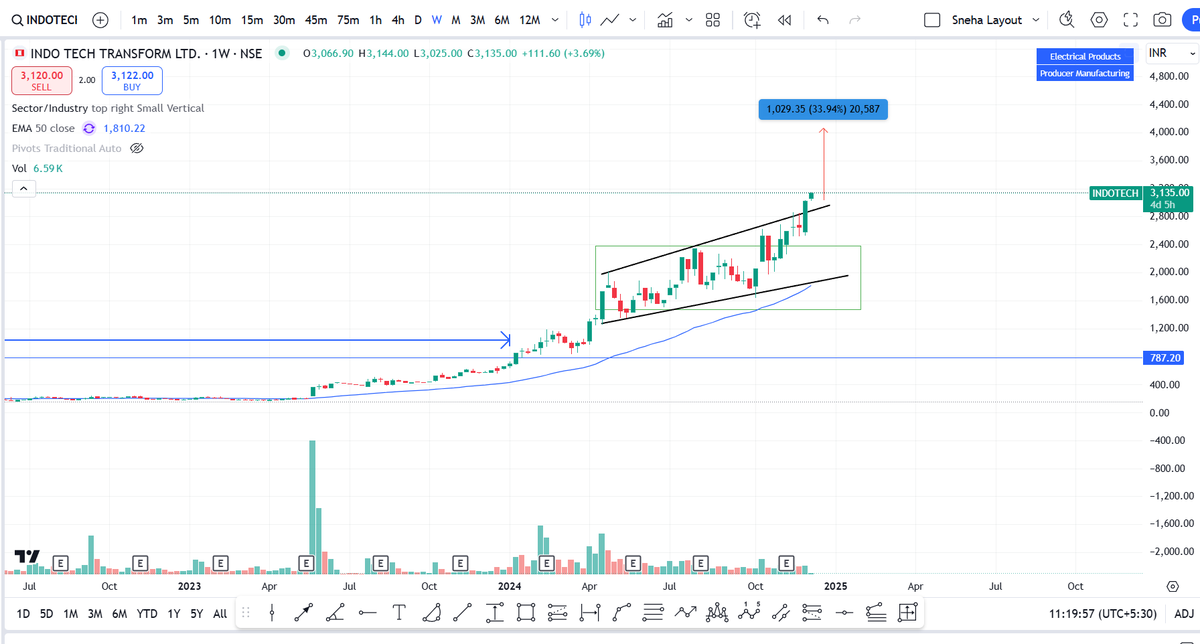Set date range to 5Y

(197, 613)
